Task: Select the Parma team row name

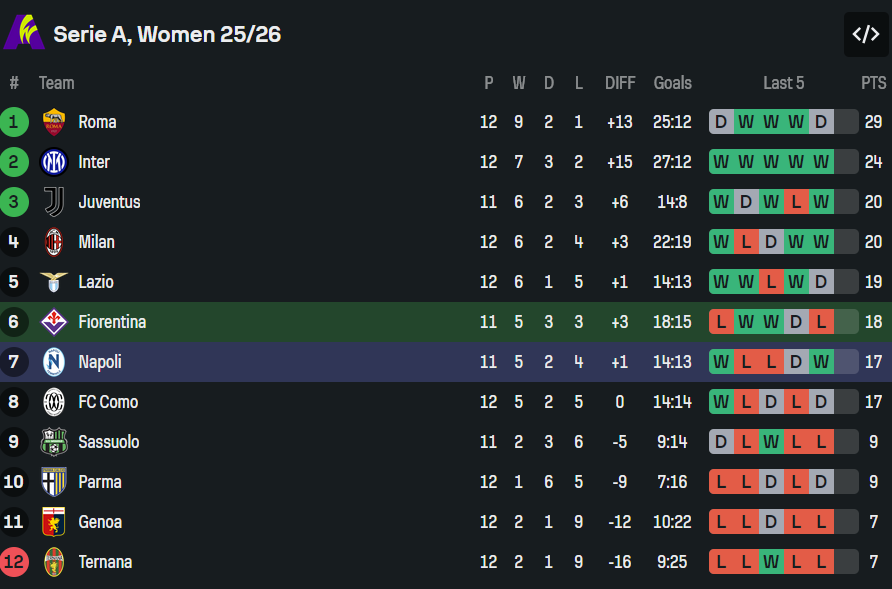Action: click(100, 482)
